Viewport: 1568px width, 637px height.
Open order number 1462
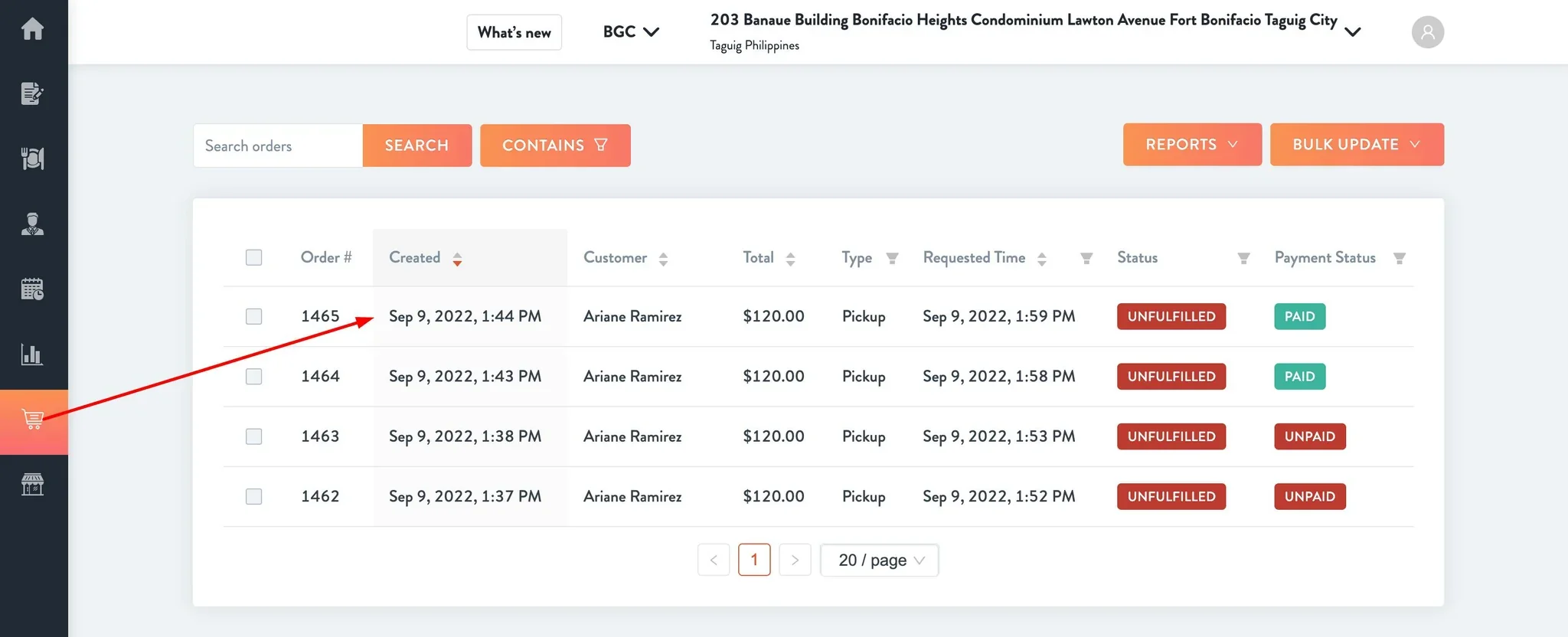320,496
